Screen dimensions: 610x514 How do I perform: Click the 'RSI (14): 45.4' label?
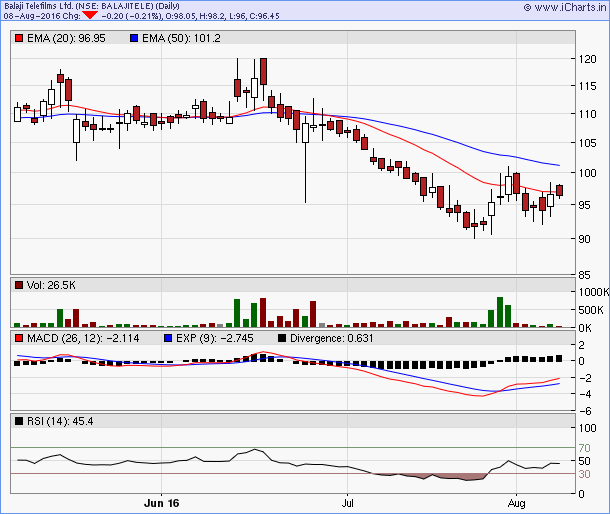(x=60, y=421)
